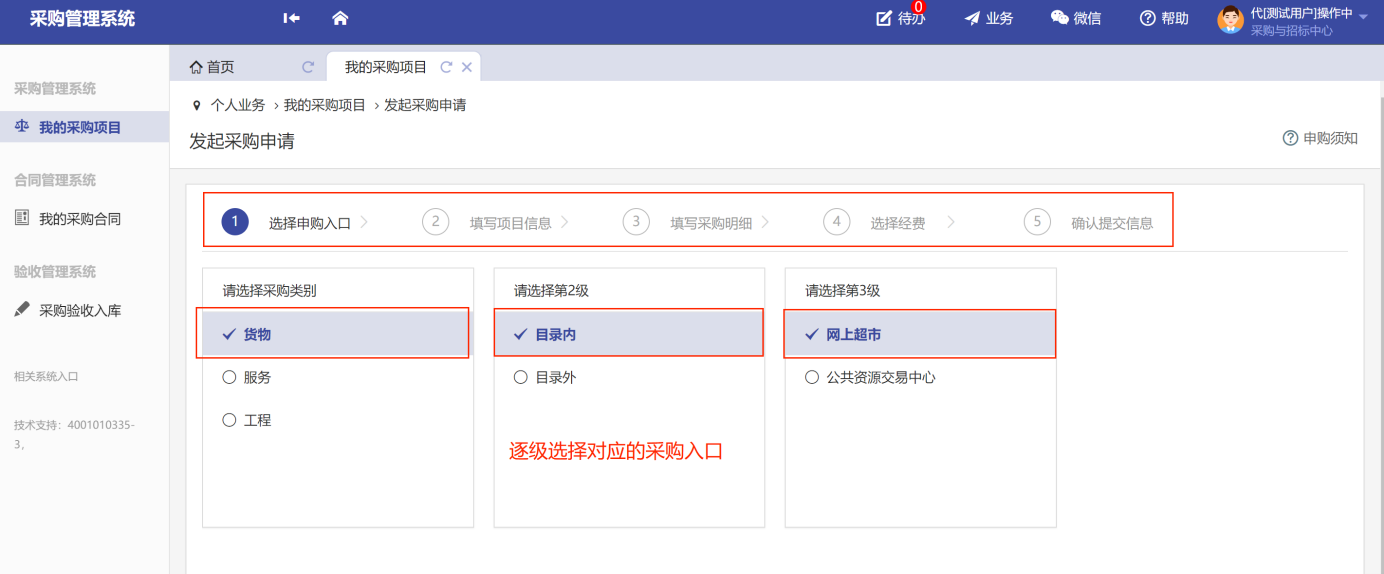Click the 微信 WeChat icon
The width and height of the screenshot is (1384, 574).
click(x=1060, y=18)
